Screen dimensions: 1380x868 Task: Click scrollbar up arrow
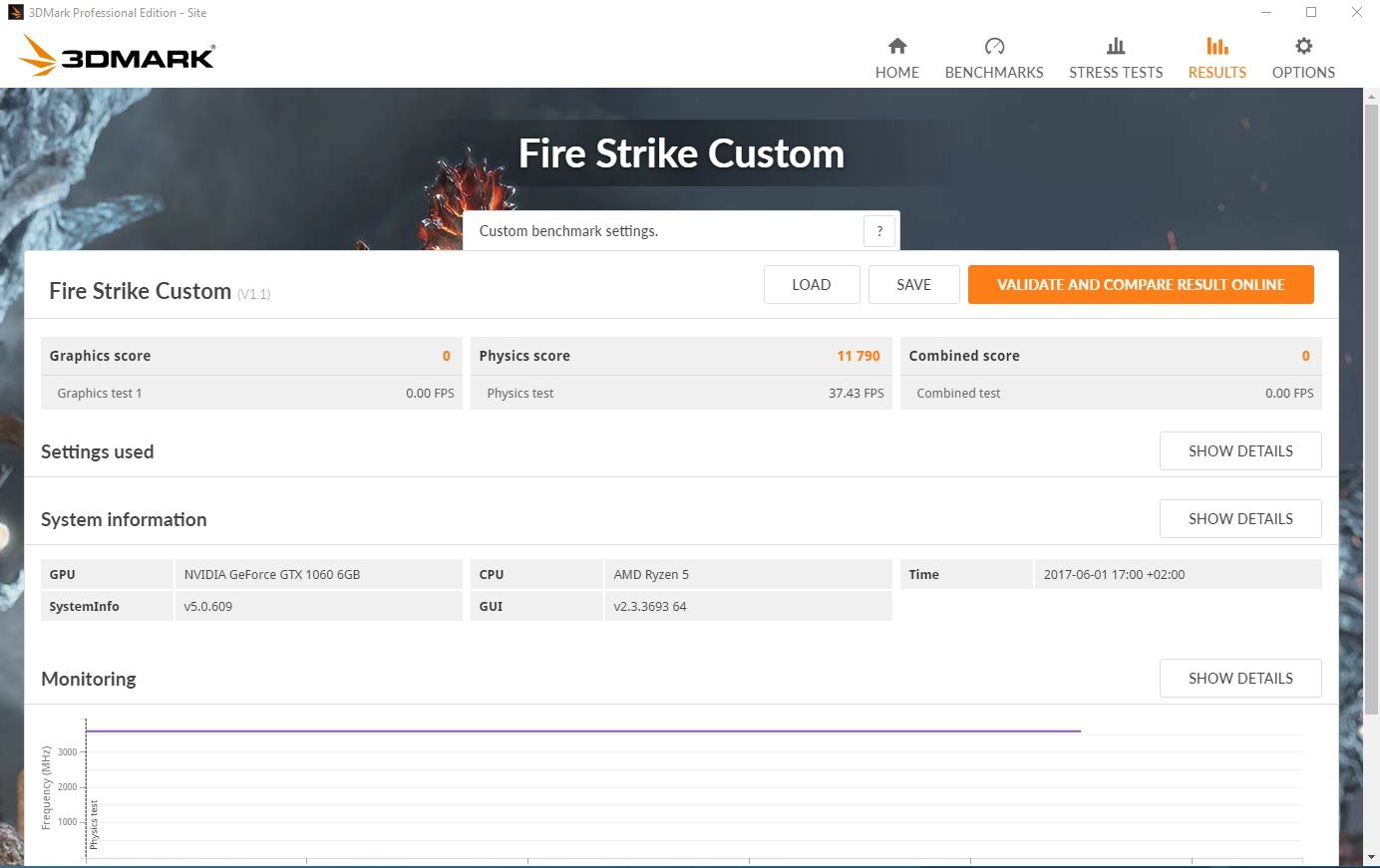(1371, 96)
